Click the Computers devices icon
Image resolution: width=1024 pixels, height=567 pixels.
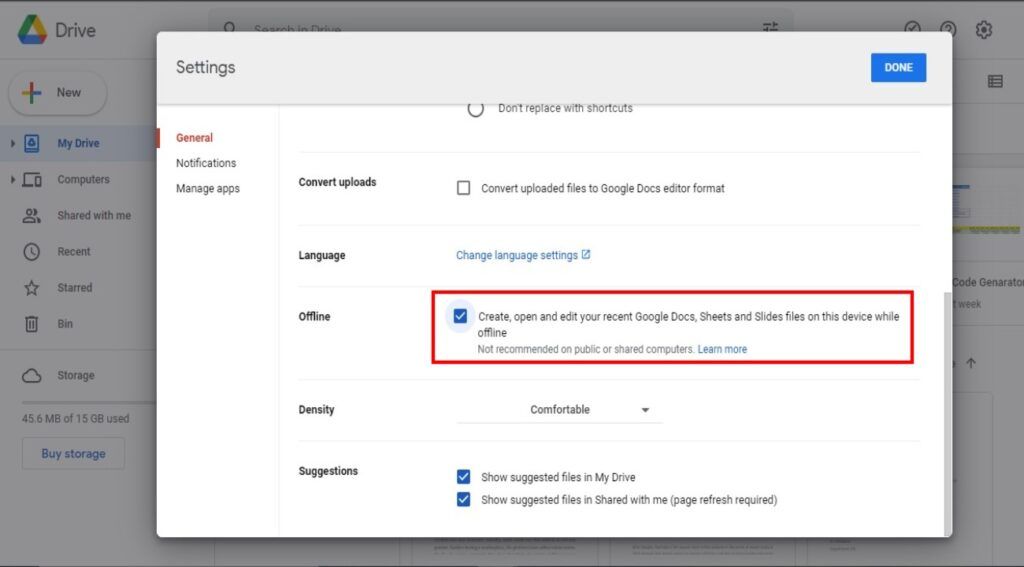[31, 179]
